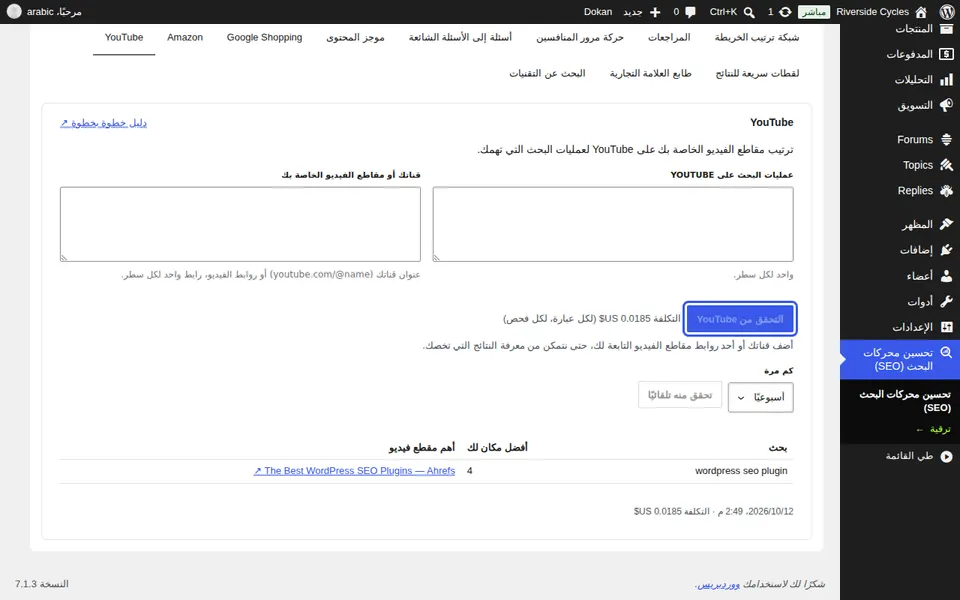Click the channel or video links textarea
960x600 pixels.
point(240,224)
